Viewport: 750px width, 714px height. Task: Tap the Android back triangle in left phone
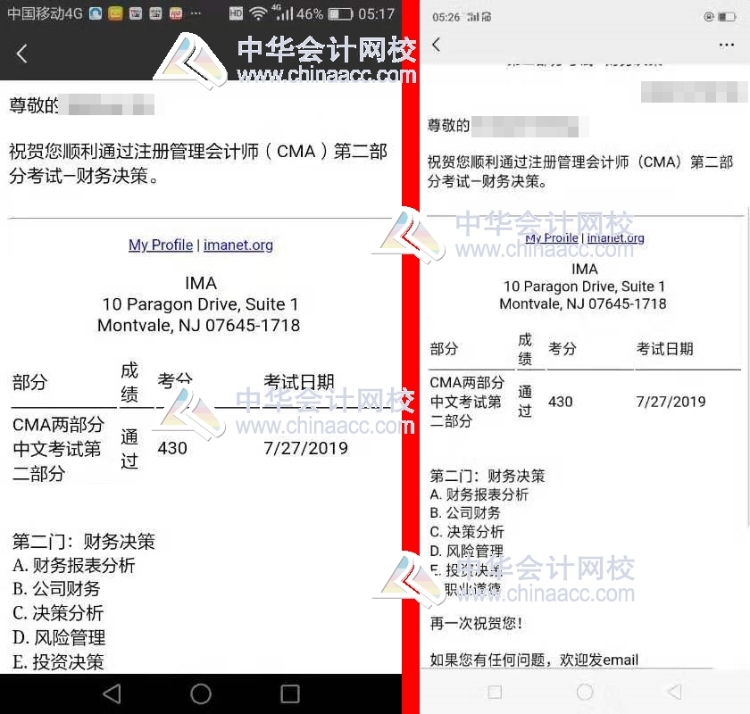[112, 693]
